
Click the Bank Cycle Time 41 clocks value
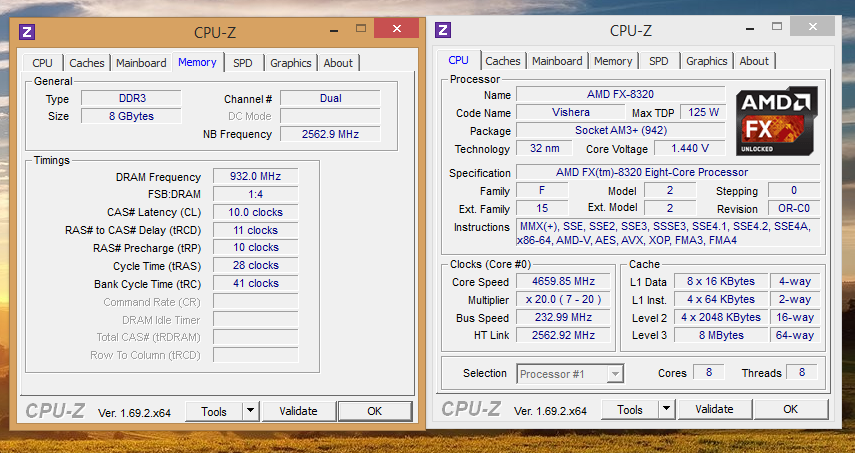(255, 283)
